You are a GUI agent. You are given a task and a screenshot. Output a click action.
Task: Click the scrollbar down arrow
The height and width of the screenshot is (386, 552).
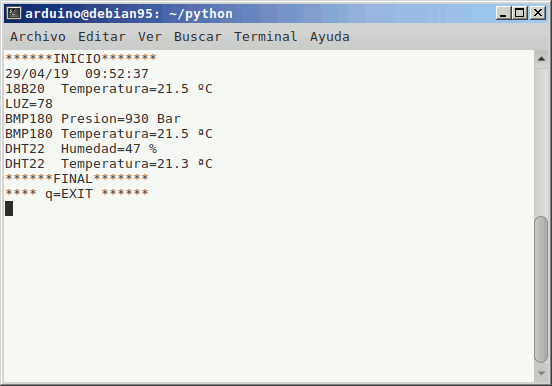click(x=541, y=373)
